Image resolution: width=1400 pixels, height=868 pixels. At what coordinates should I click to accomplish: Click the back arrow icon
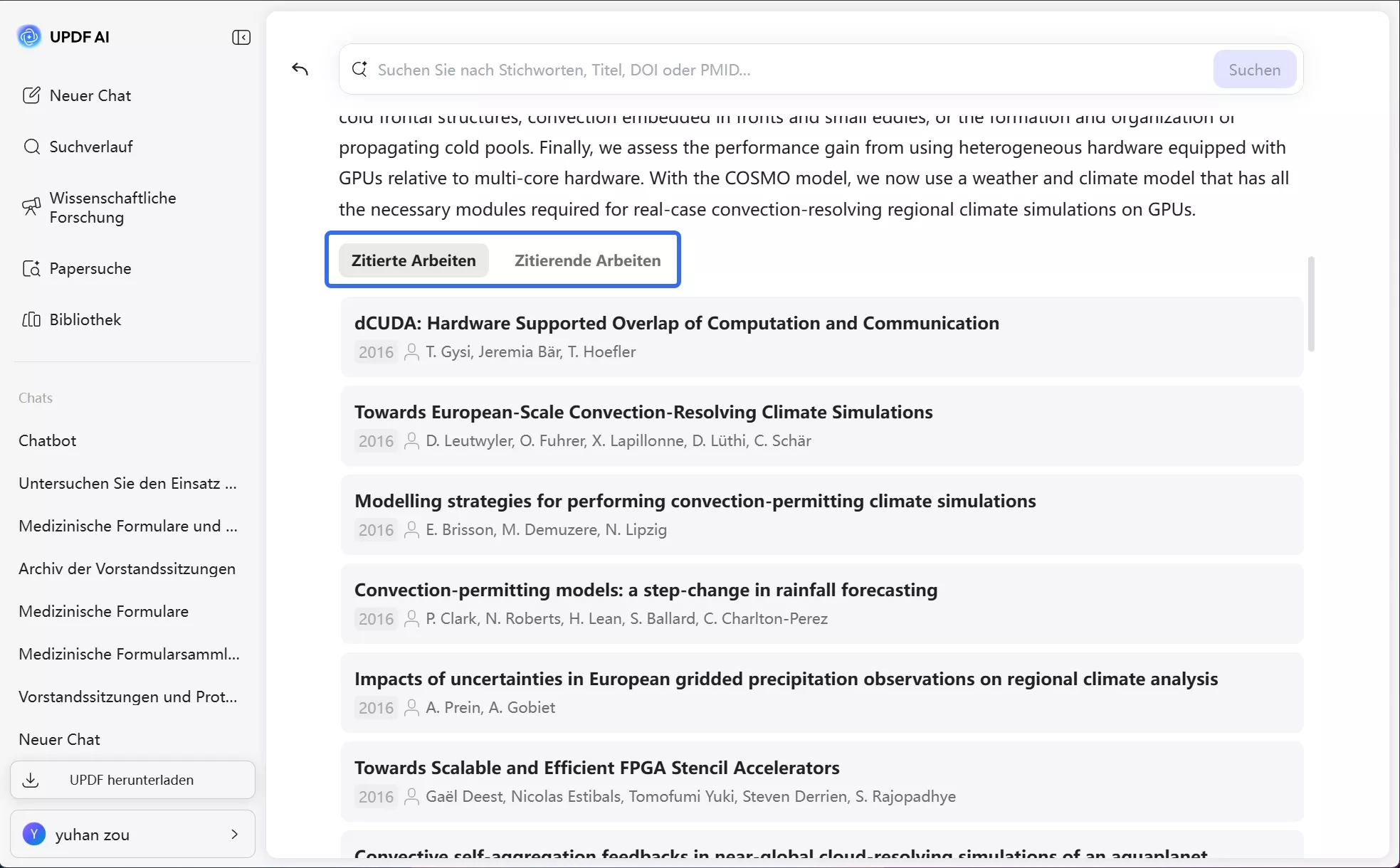coord(300,69)
